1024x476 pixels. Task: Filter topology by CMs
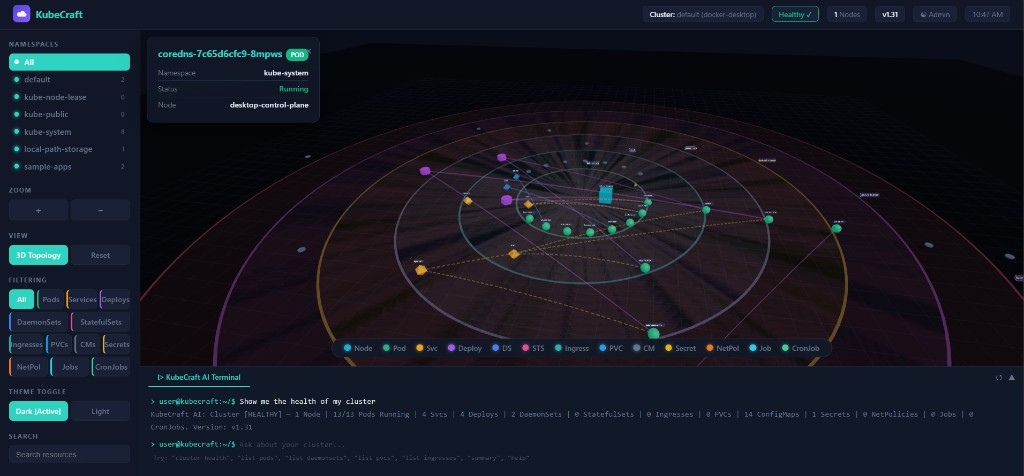pos(87,345)
